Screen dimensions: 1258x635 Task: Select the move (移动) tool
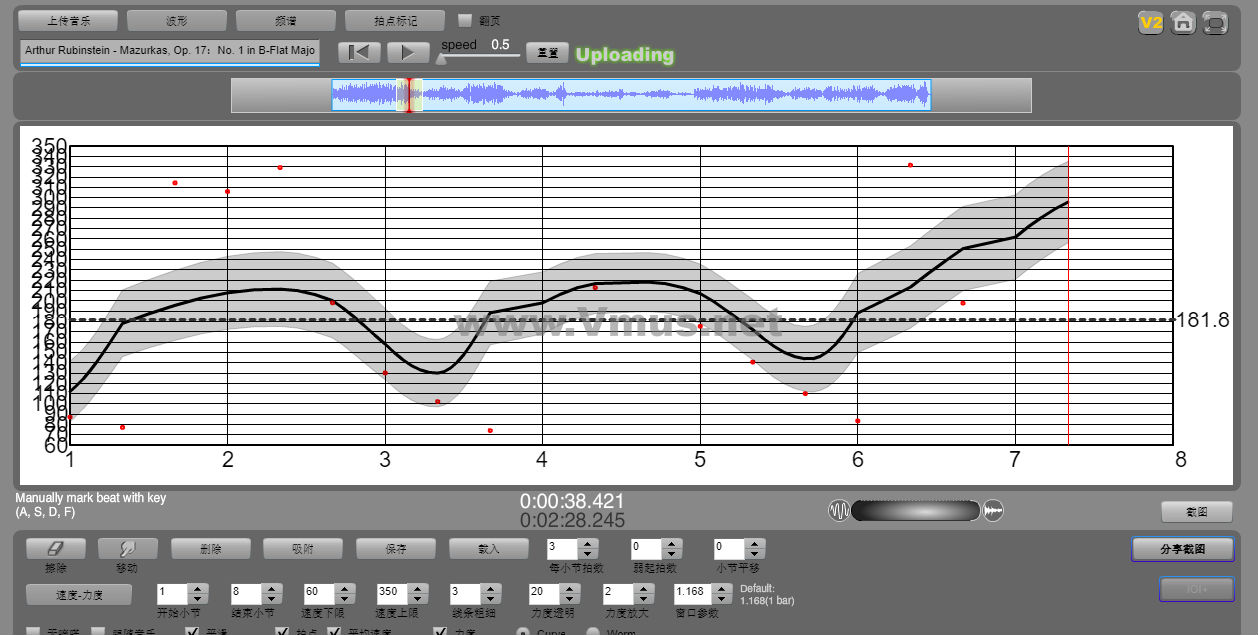click(127, 549)
